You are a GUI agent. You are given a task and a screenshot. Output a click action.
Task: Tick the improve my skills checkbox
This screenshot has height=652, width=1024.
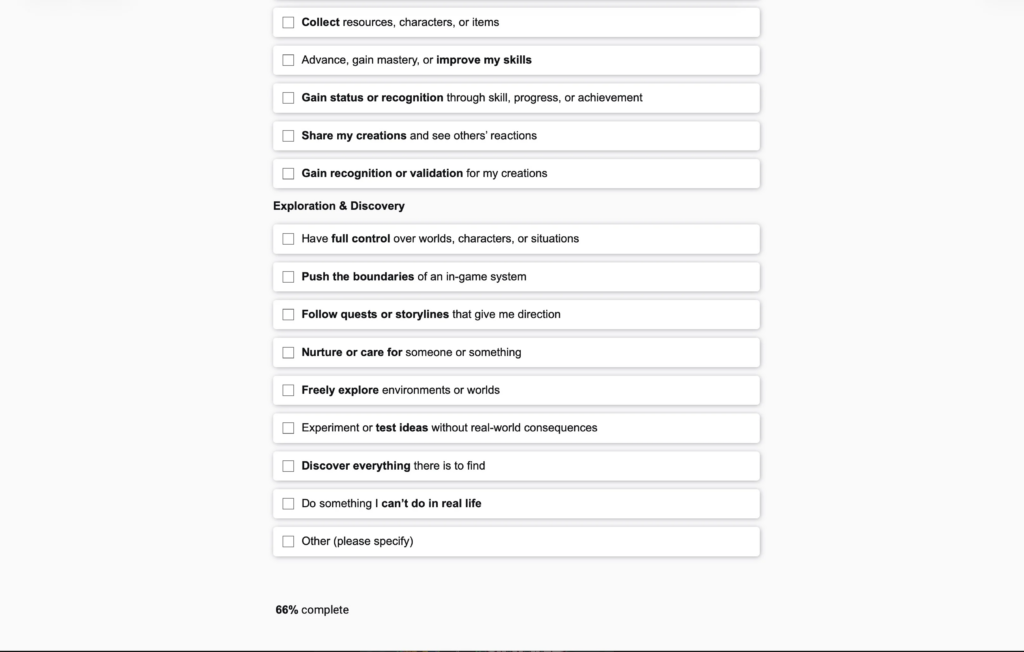(x=288, y=60)
